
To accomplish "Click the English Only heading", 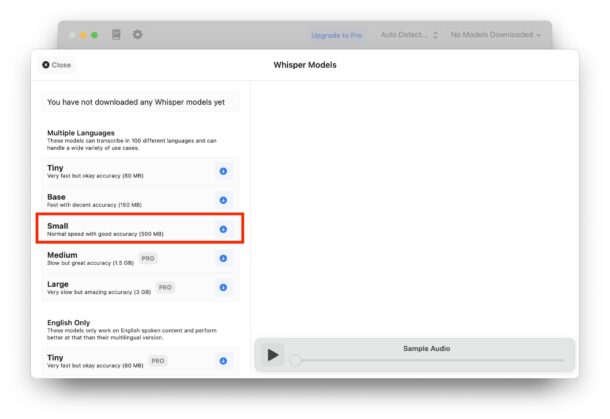I will [68, 323].
